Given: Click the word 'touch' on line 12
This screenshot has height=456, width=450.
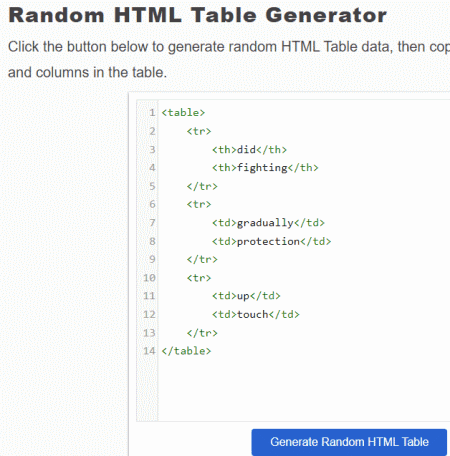Looking at the screenshot, I should pos(253,314).
